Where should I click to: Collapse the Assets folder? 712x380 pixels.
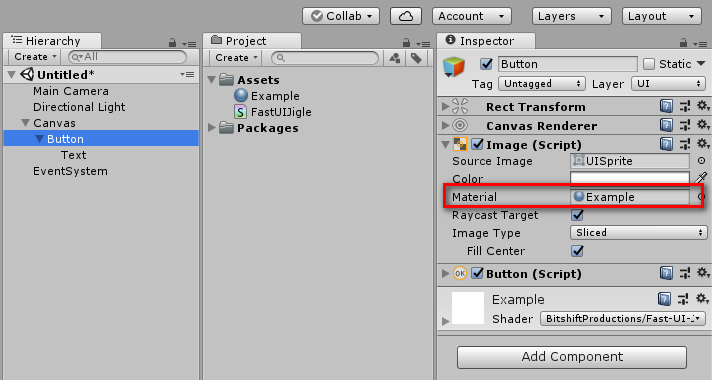(x=212, y=80)
